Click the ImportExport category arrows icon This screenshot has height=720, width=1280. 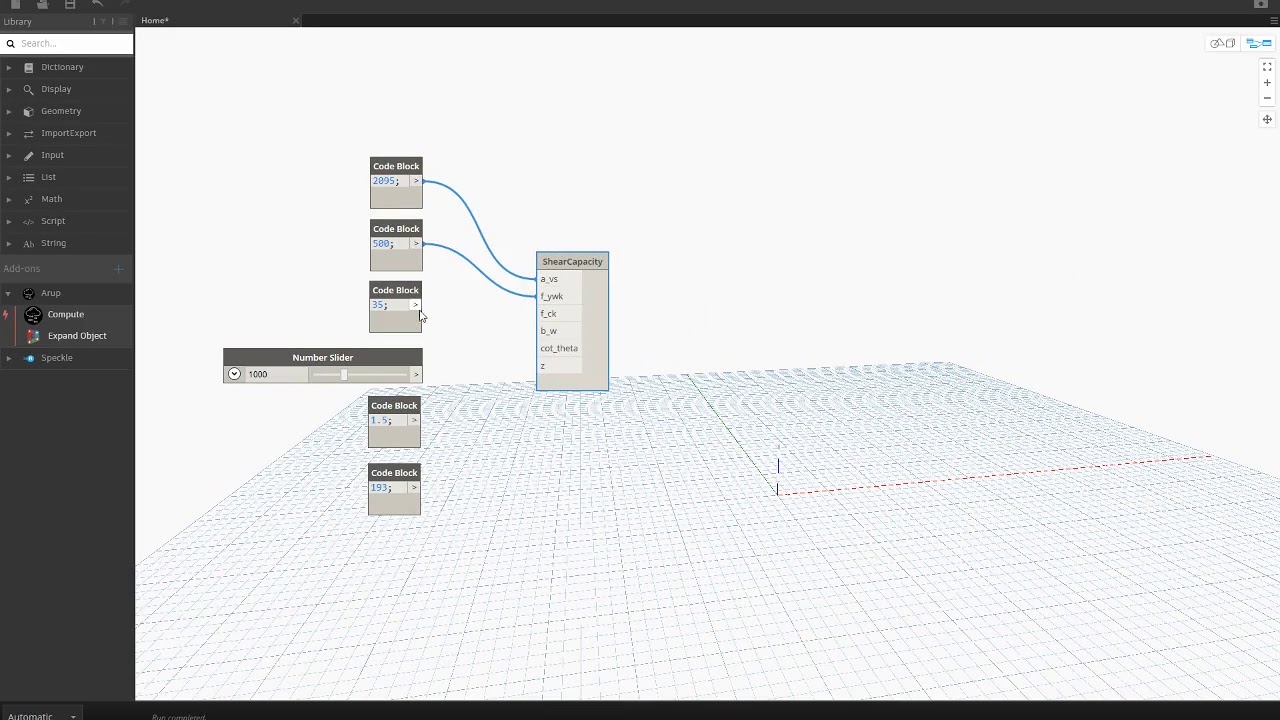click(28, 133)
